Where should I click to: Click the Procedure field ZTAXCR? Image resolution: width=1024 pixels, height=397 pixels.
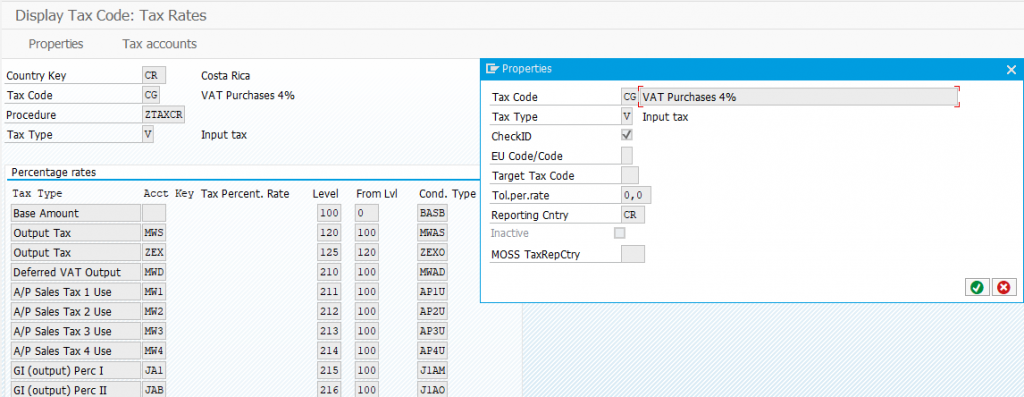[163, 115]
